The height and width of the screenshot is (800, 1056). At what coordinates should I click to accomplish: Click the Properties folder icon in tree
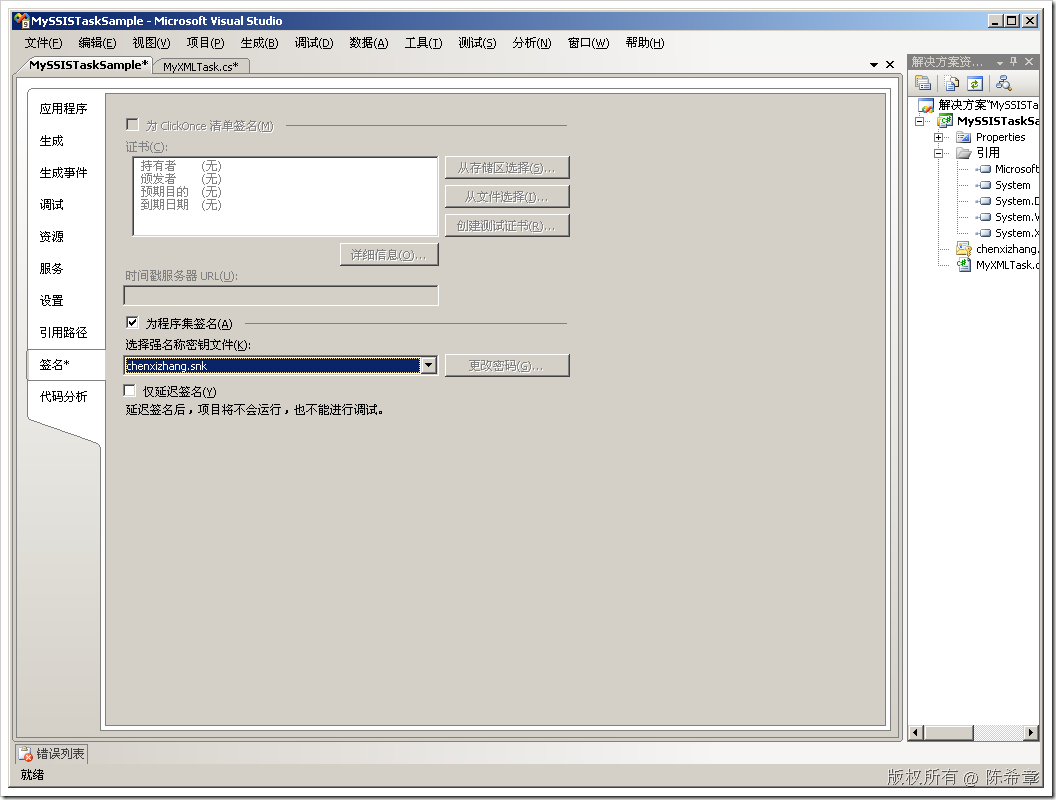click(x=964, y=137)
